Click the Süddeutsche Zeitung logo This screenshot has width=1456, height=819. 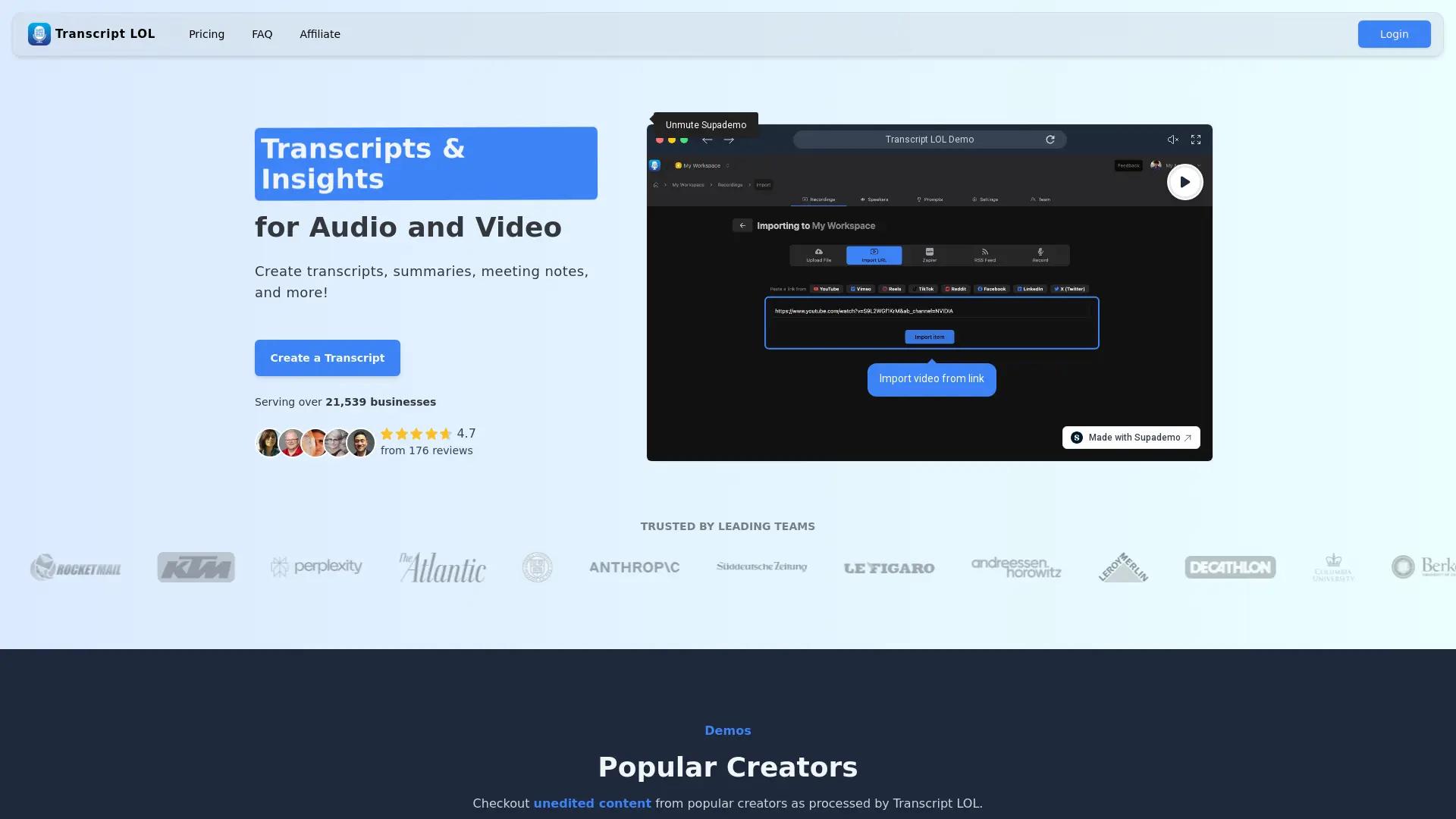click(761, 567)
